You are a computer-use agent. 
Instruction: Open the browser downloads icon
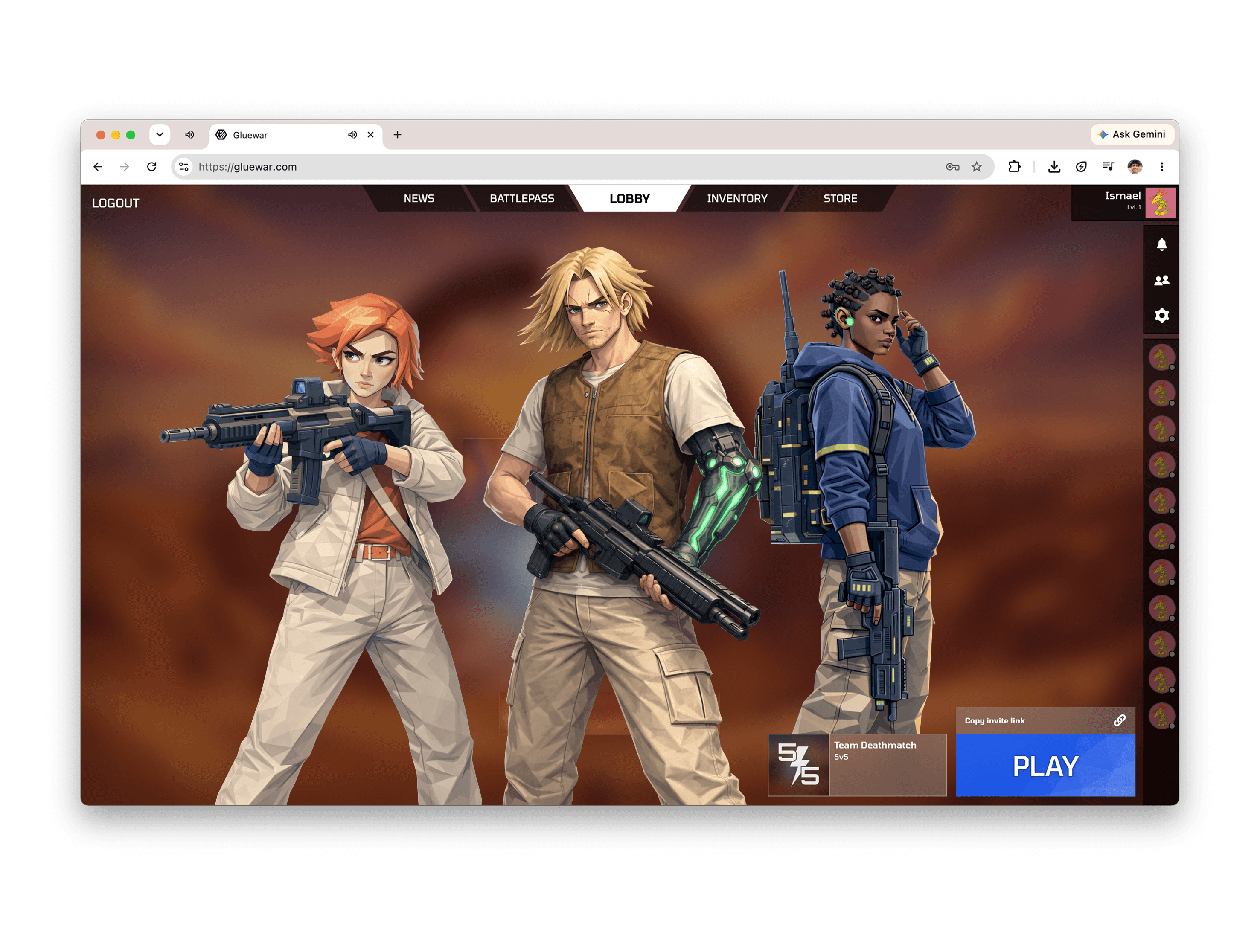1054,167
